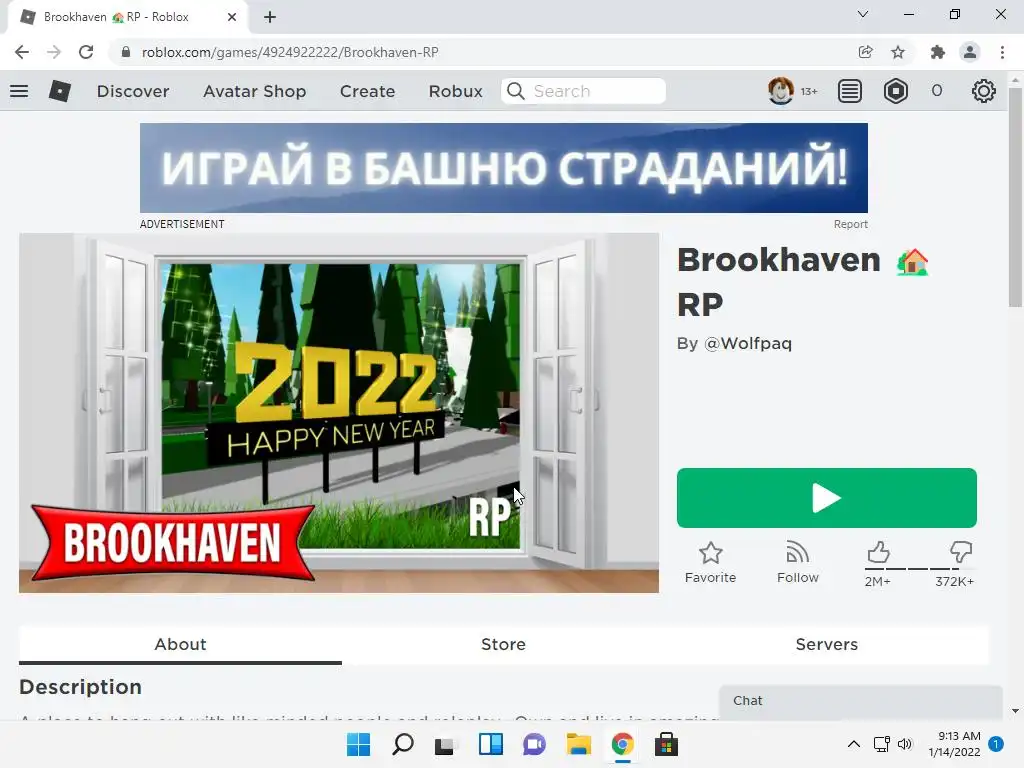Click the browser Back arrow
Image resolution: width=1024 pixels, height=768 pixels.
tap(22, 52)
